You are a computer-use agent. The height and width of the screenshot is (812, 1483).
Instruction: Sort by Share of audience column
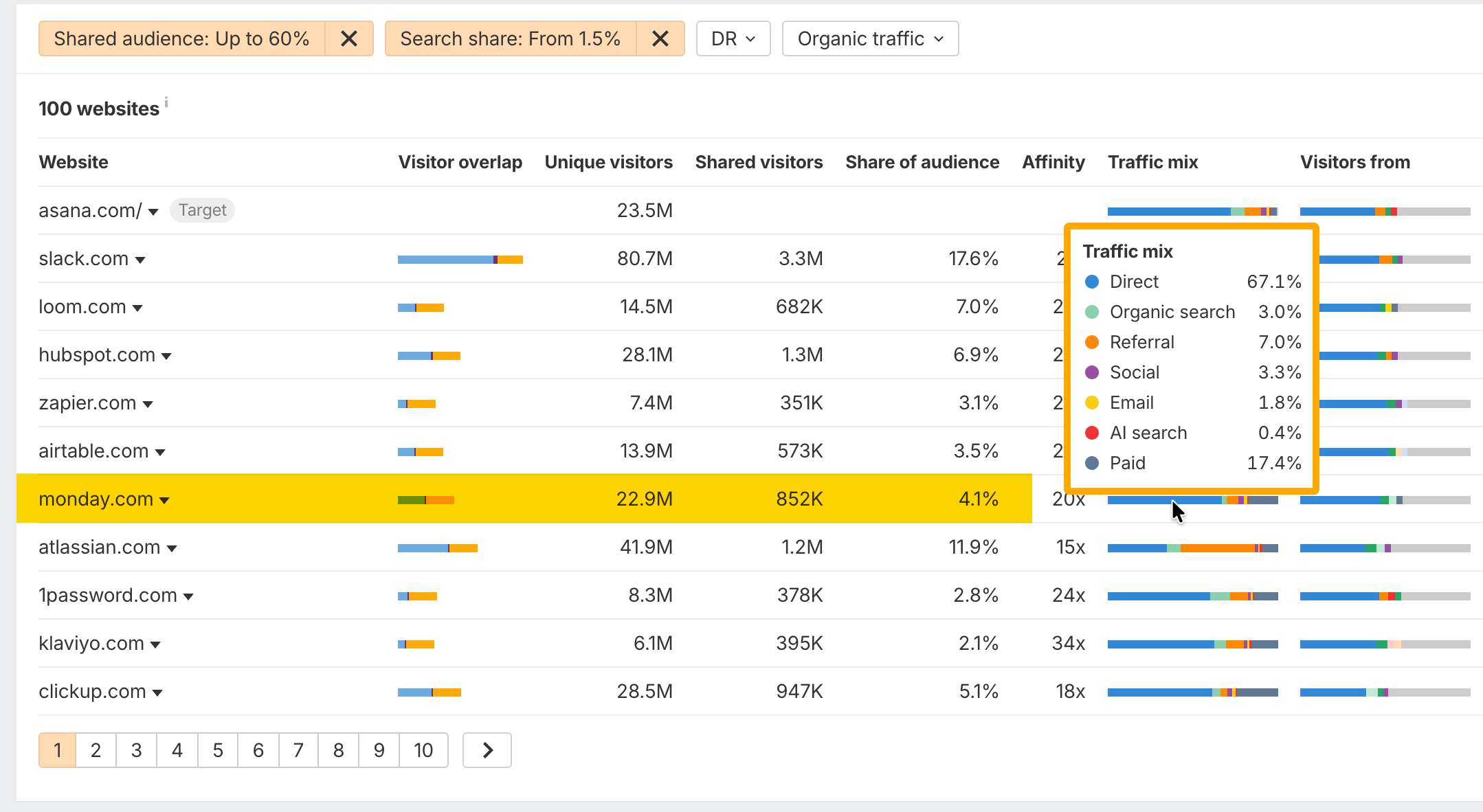[x=922, y=162]
